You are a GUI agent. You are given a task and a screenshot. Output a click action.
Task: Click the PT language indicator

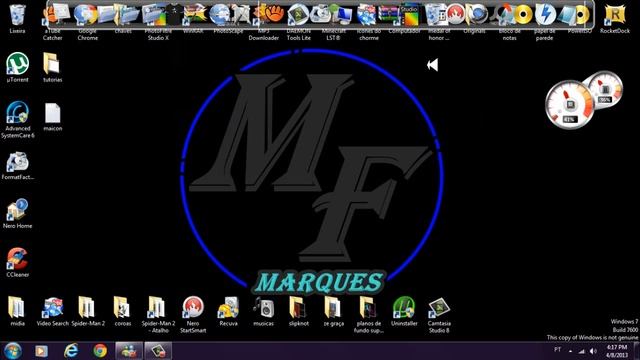558,350
